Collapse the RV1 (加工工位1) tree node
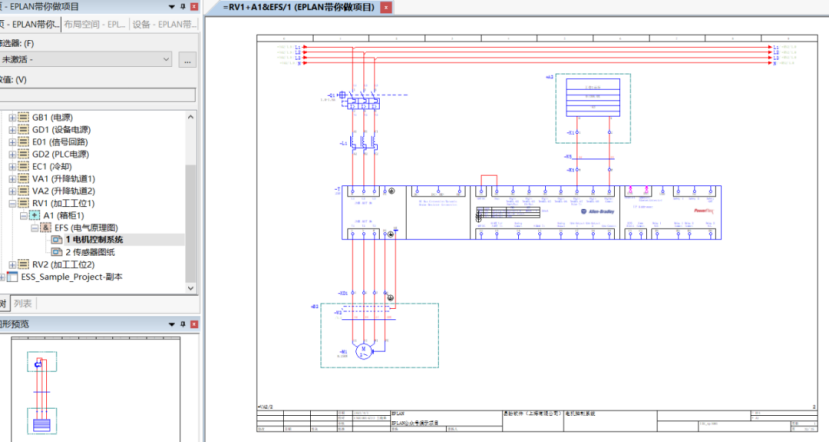Image resolution: width=830 pixels, height=442 pixels. pyautogui.click(x=12, y=203)
